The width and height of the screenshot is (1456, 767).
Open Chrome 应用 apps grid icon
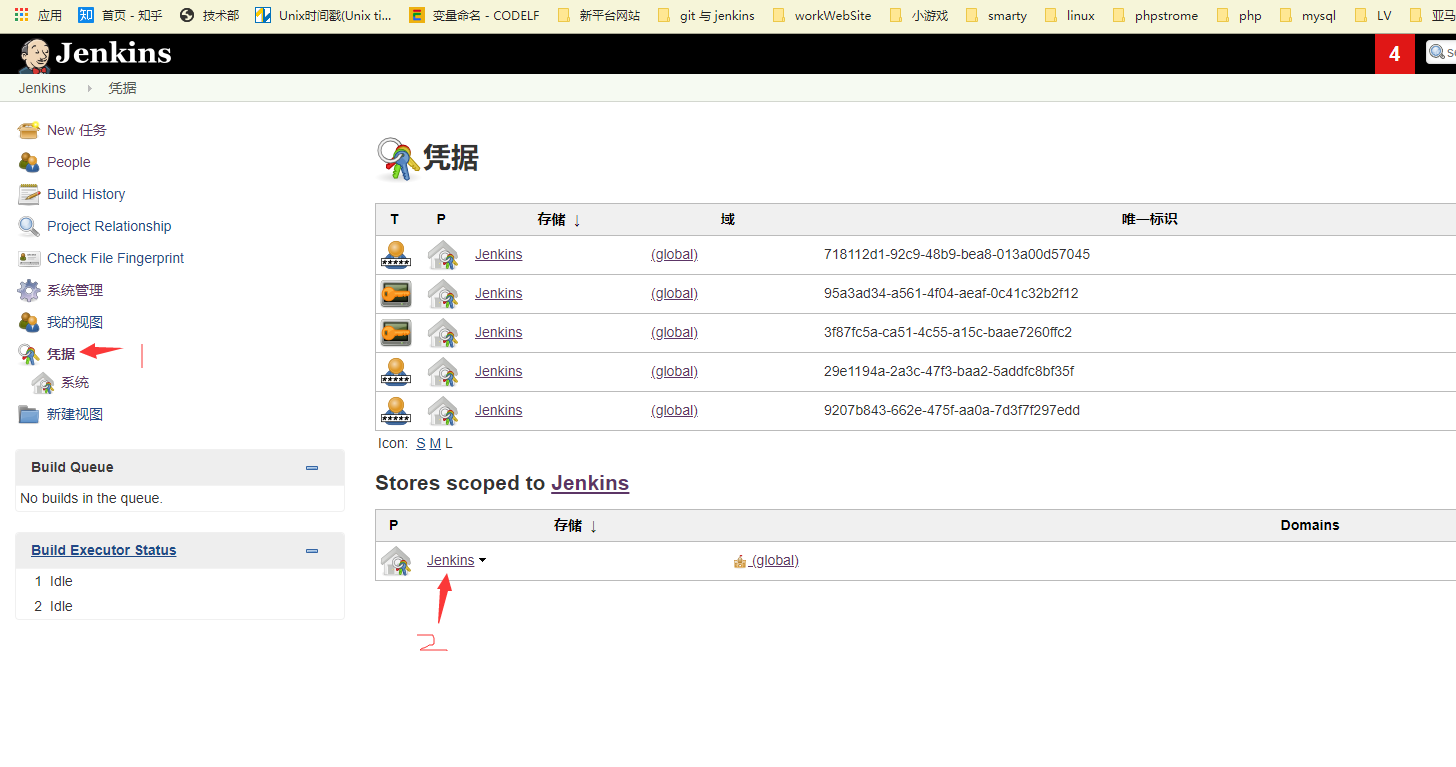[21, 15]
